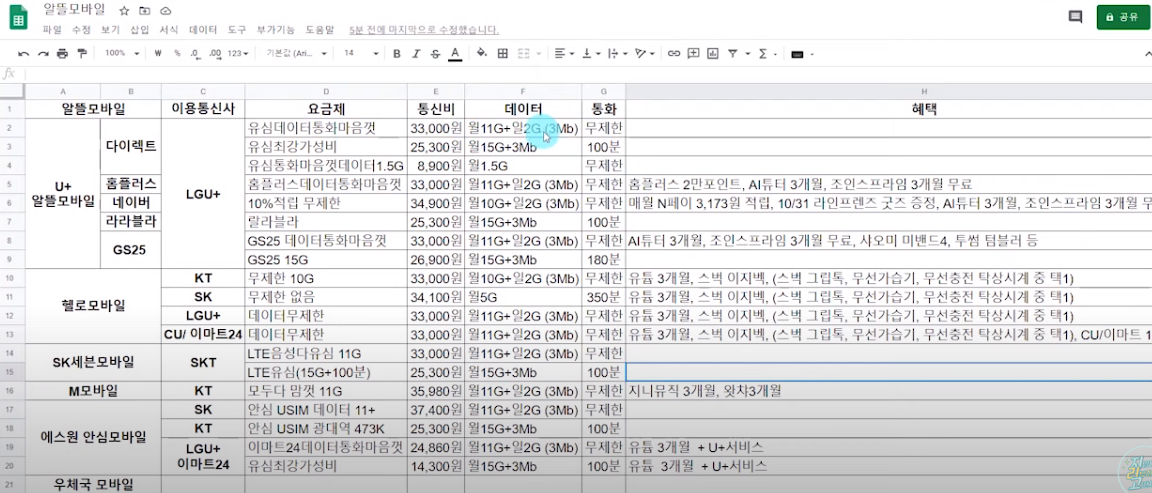
Task: Click the document title 알뜰모바일
Action: (x=74, y=10)
